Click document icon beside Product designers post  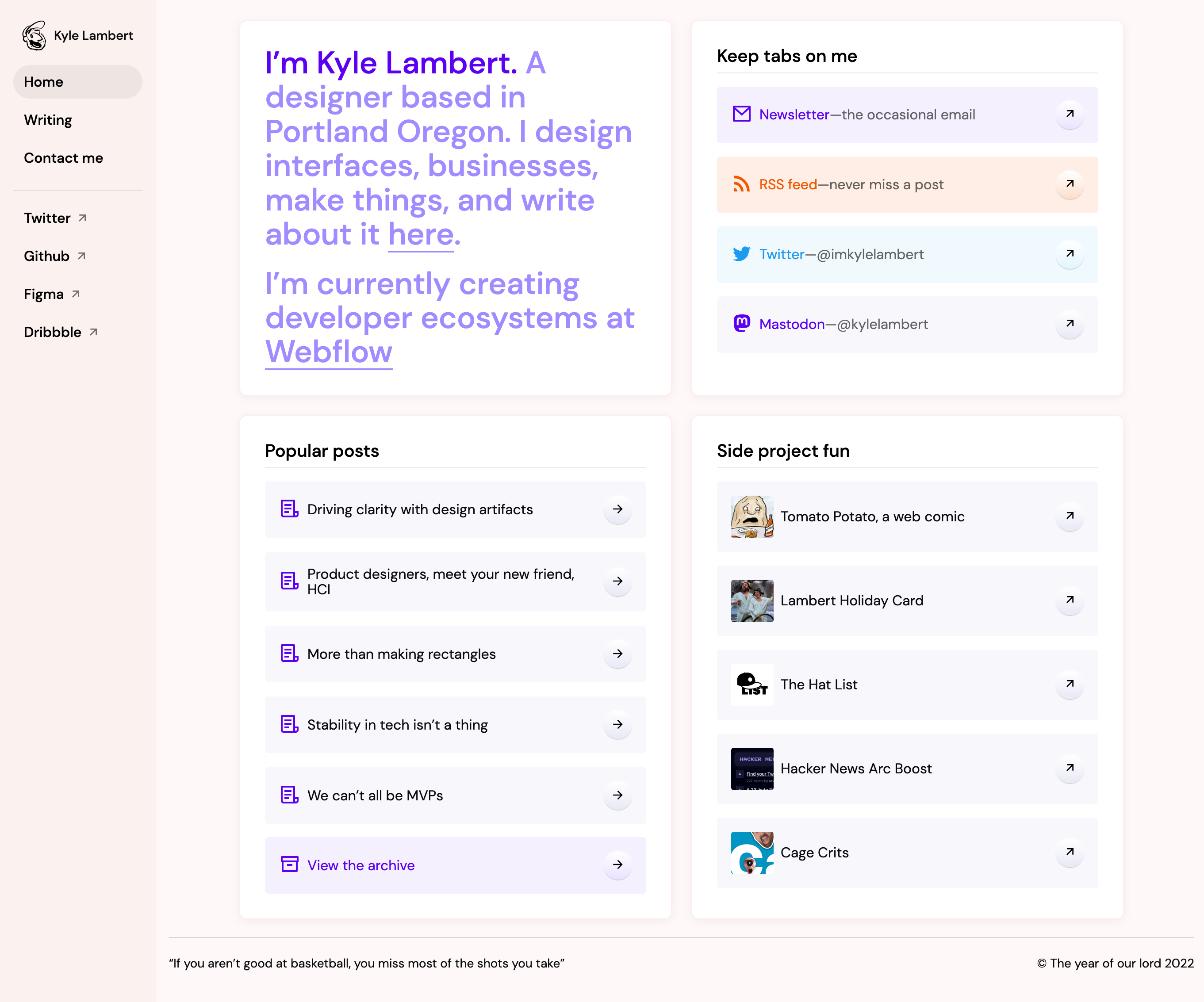[290, 581]
